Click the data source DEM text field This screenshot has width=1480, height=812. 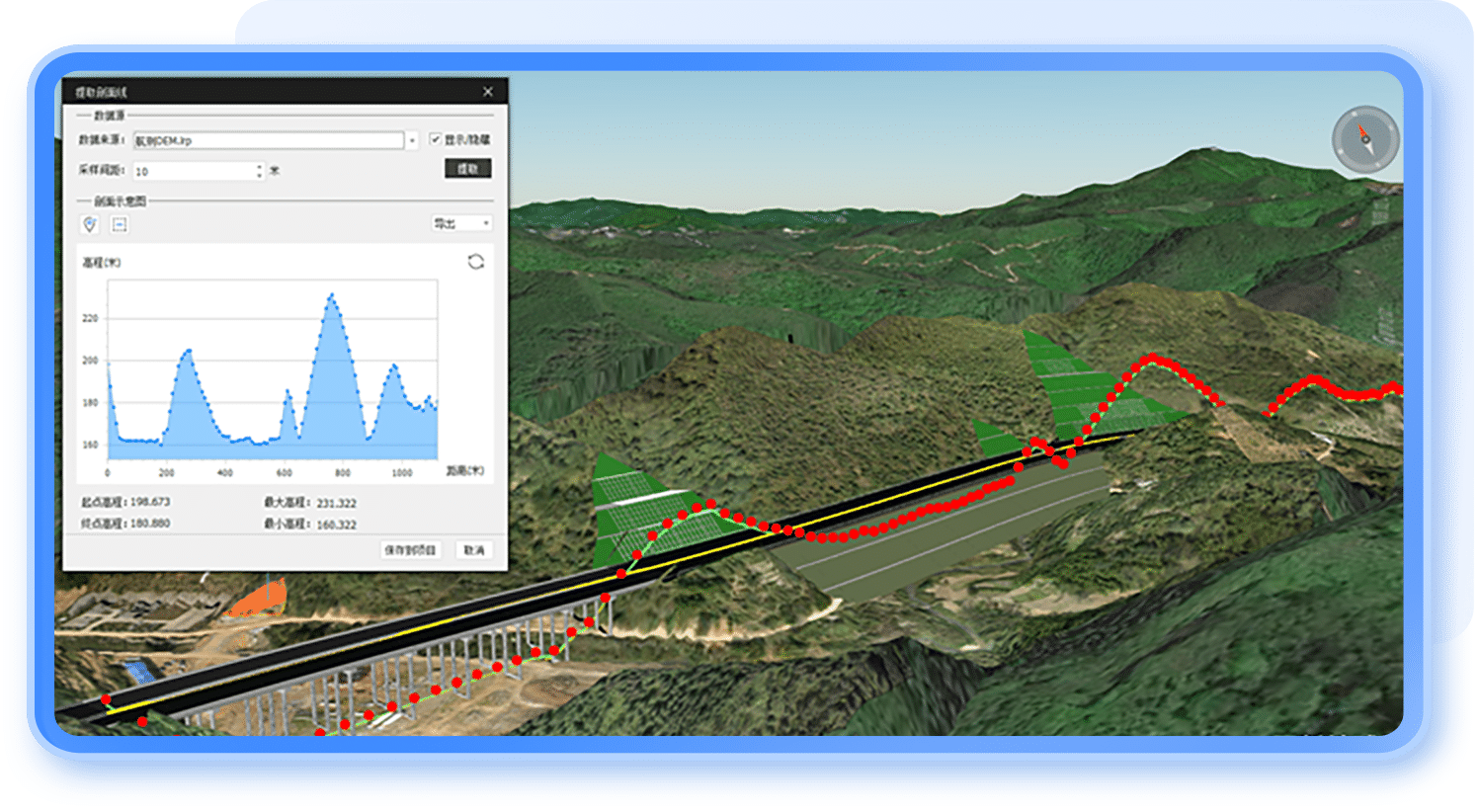pos(269,141)
